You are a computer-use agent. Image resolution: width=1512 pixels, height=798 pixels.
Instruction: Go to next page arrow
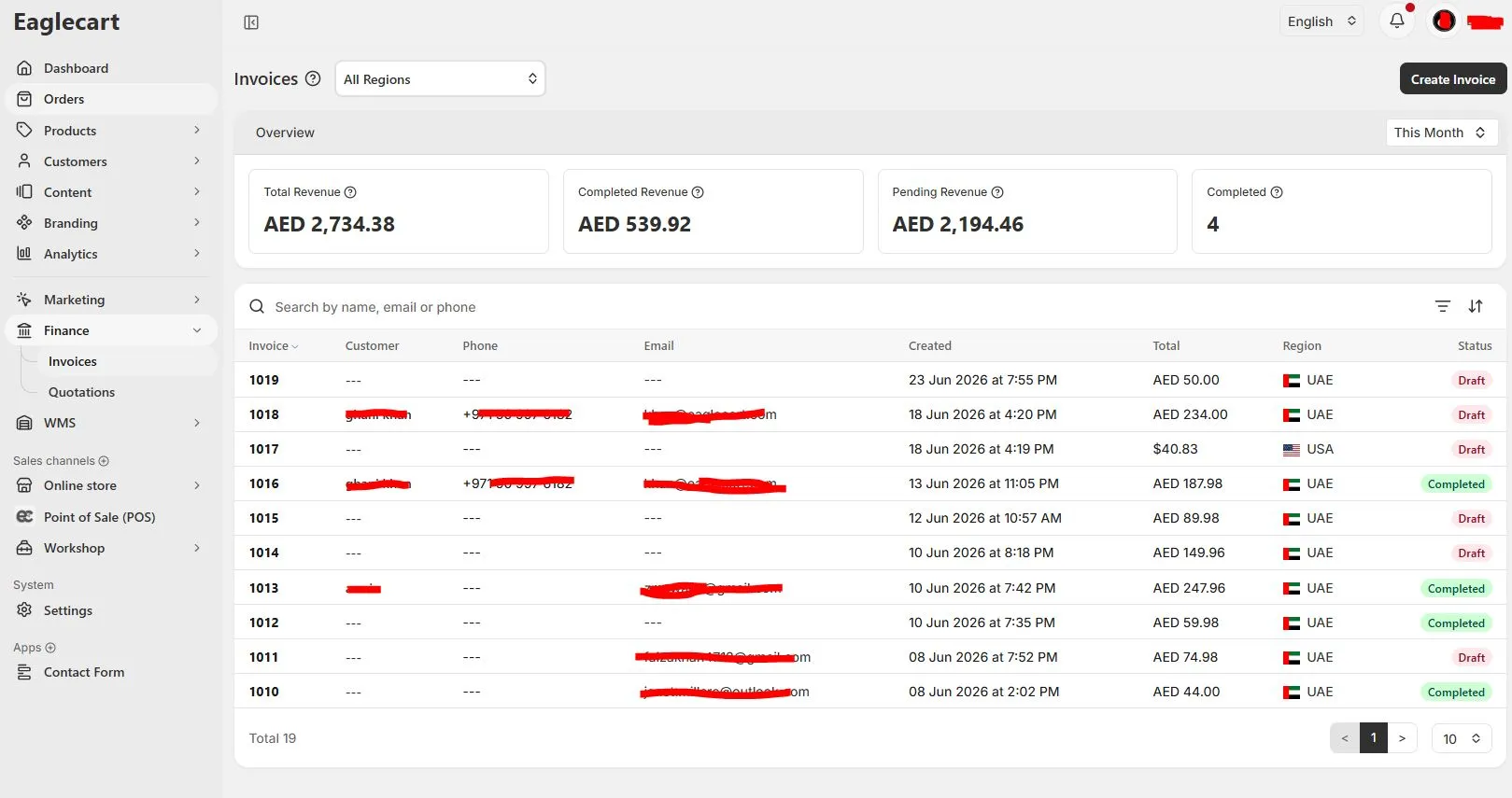1402,738
